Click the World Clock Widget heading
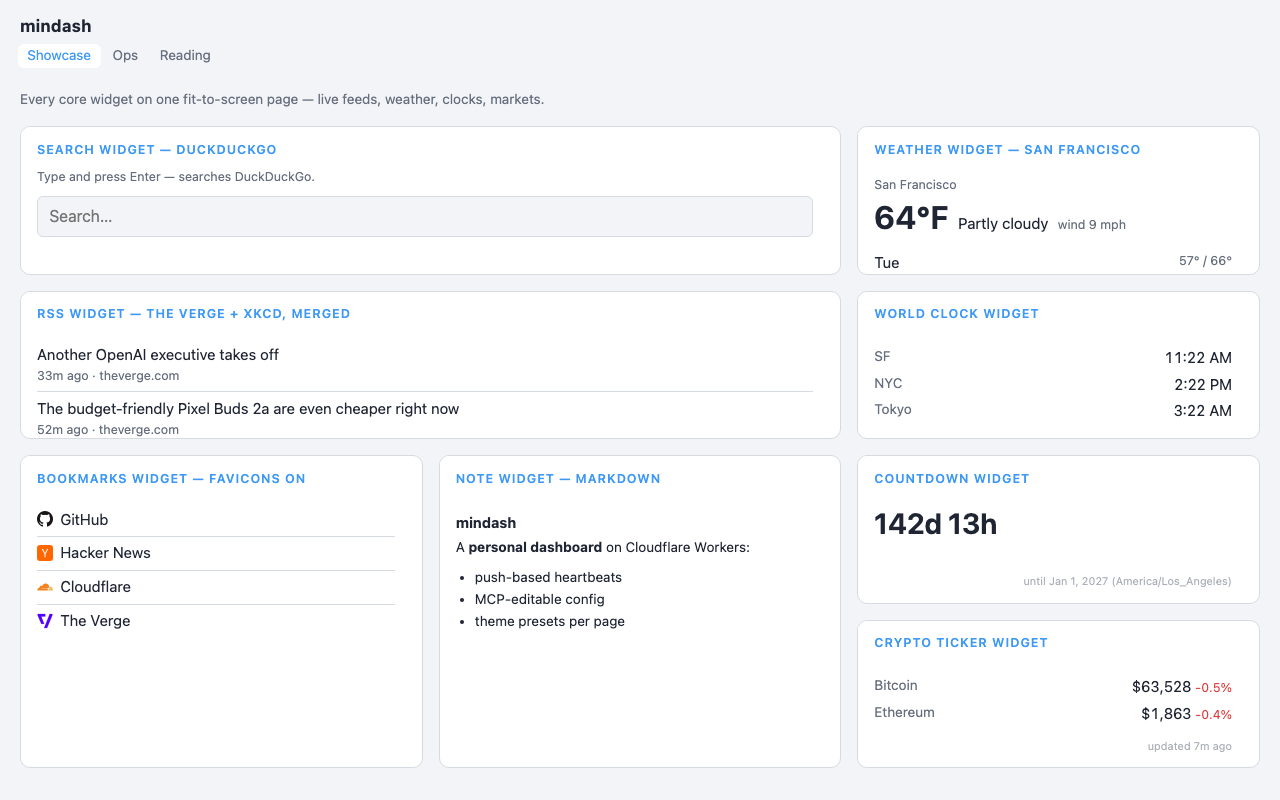This screenshot has width=1280, height=800. click(956, 314)
